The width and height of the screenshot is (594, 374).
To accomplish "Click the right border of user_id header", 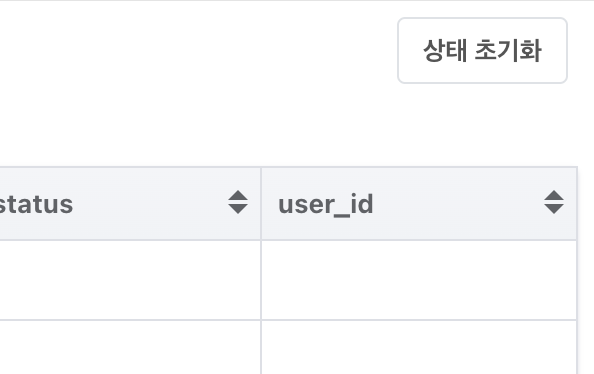I will 577,203.
